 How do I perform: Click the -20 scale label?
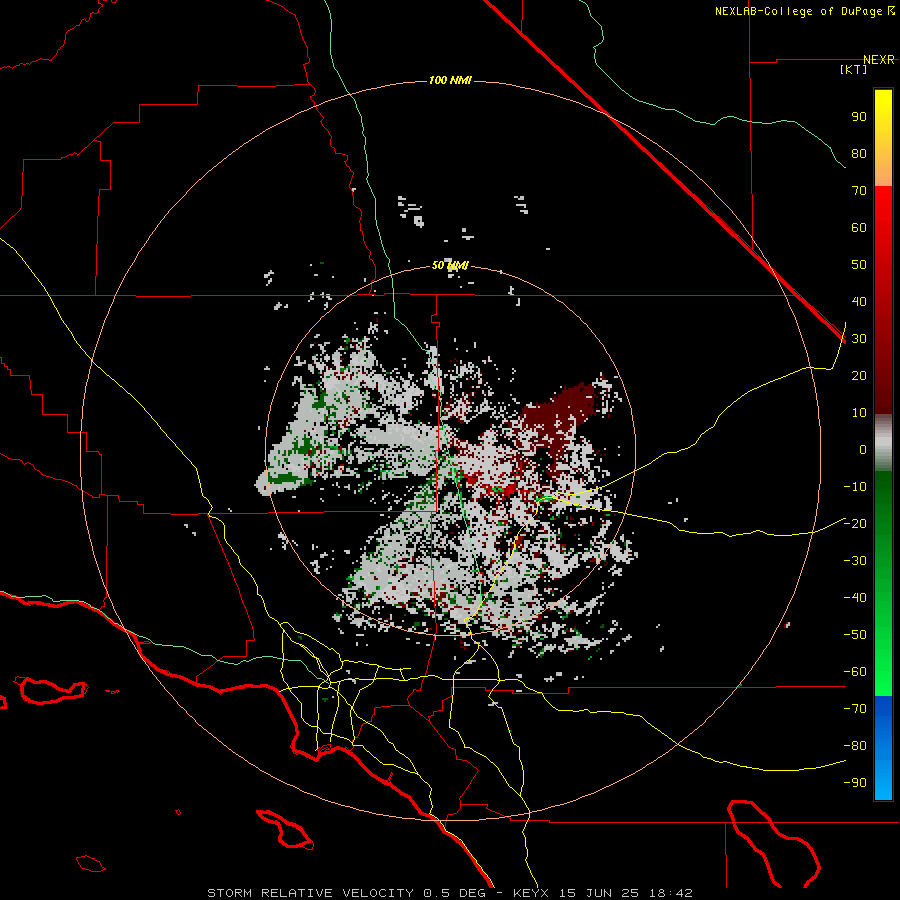(x=855, y=523)
